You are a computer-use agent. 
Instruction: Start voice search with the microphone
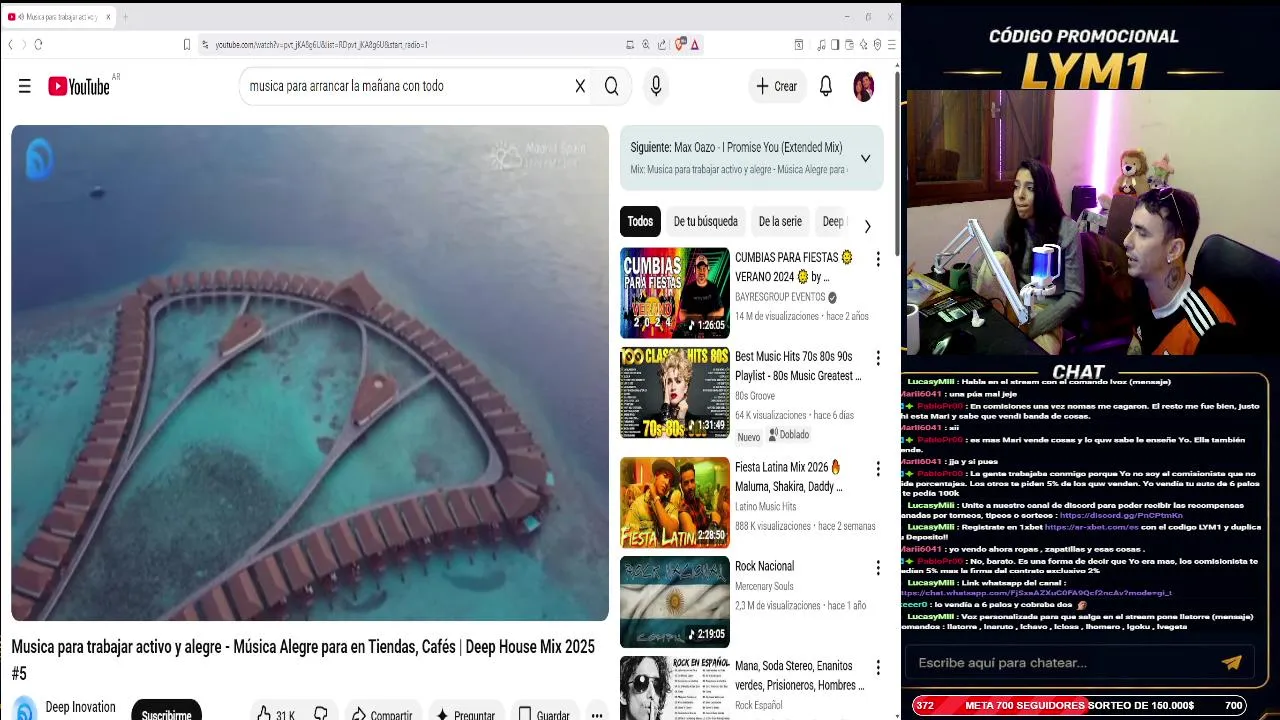pyautogui.click(x=656, y=86)
